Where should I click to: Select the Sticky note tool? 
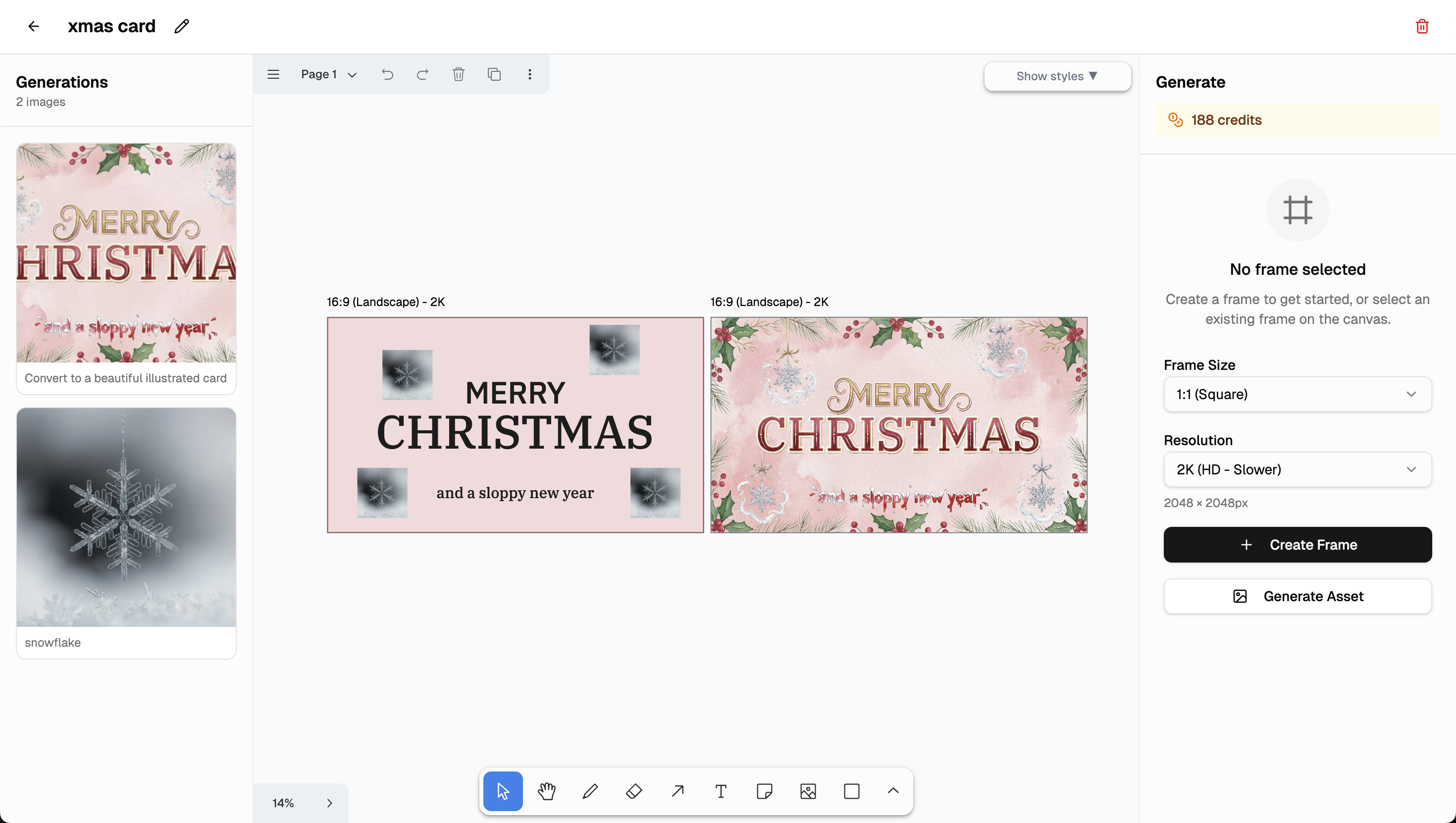click(x=764, y=791)
